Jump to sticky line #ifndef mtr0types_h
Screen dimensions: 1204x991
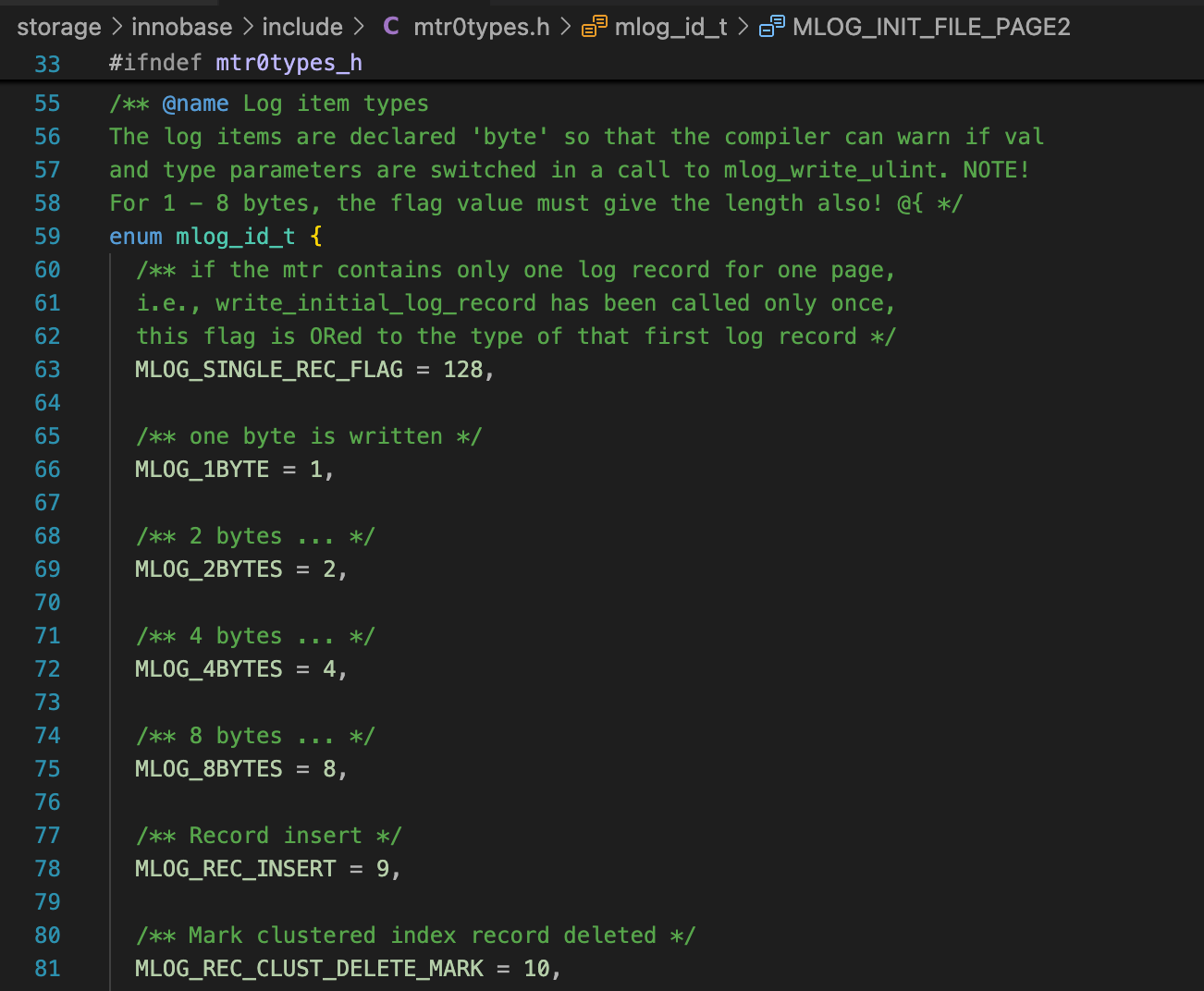coord(236,63)
